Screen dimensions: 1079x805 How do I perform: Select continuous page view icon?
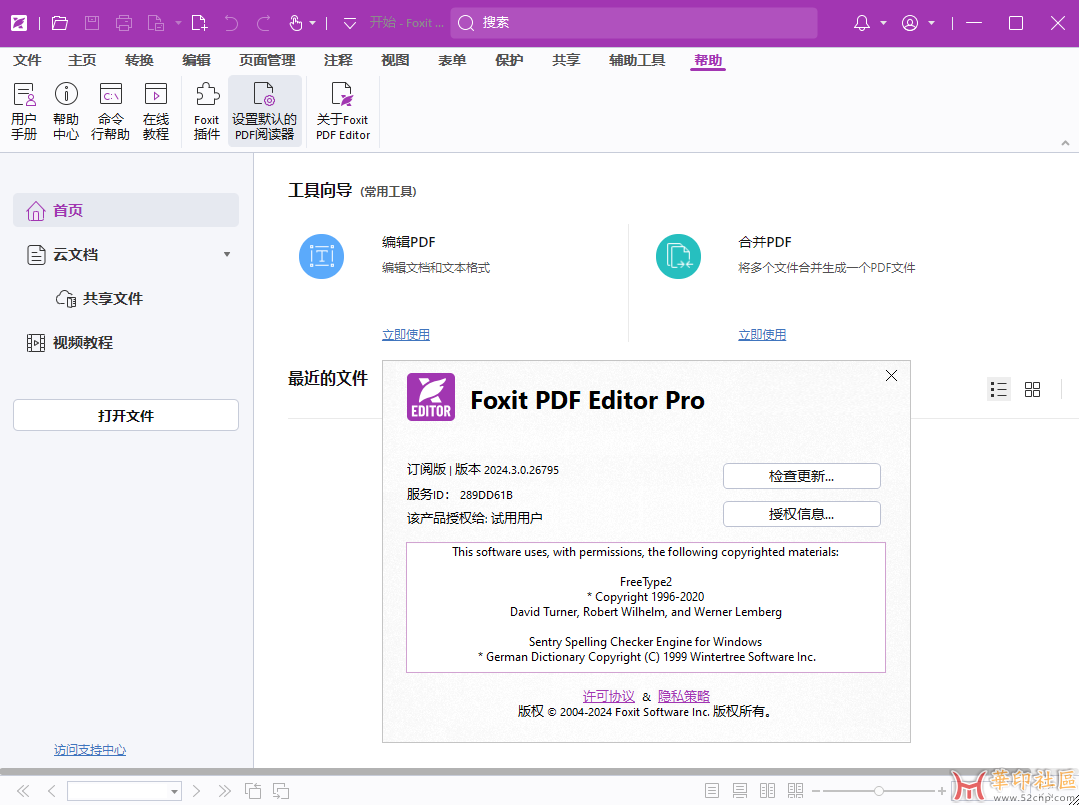[740, 791]
